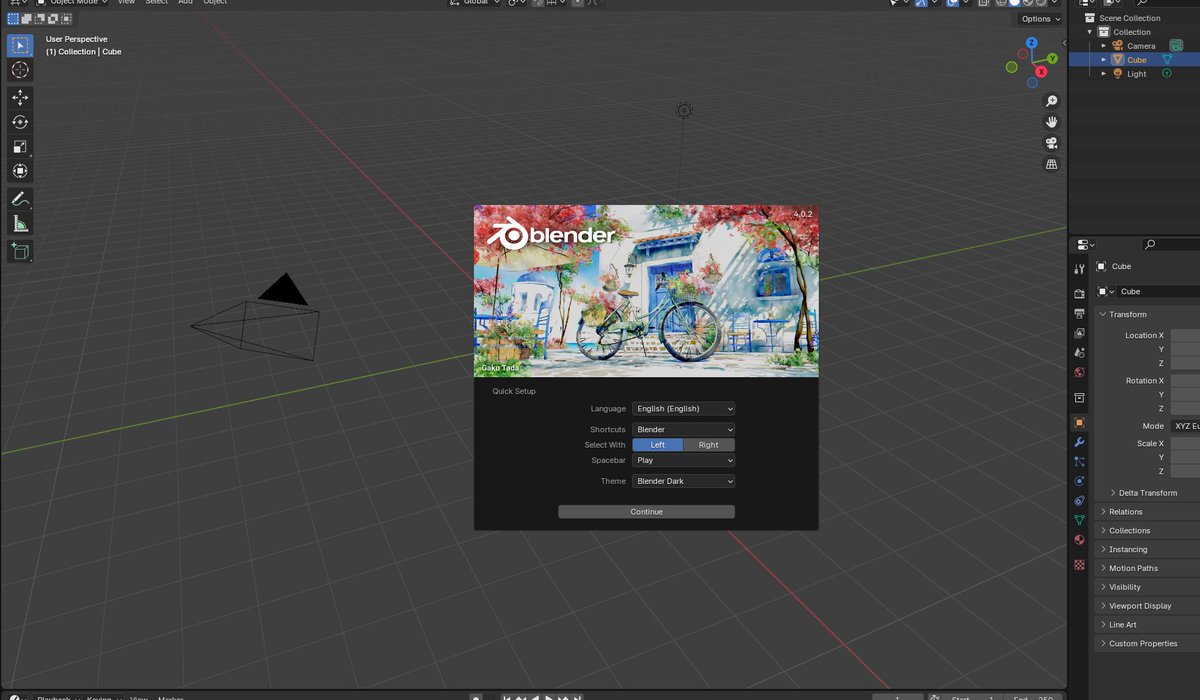This screenshot has width=1200, height=700.
Task: Expand the Instancing panel
Action: (x=1146, y=549)
